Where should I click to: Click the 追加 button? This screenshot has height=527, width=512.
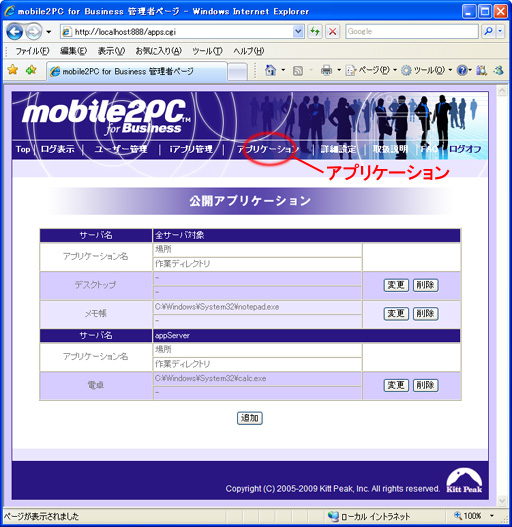click(249, 418)
